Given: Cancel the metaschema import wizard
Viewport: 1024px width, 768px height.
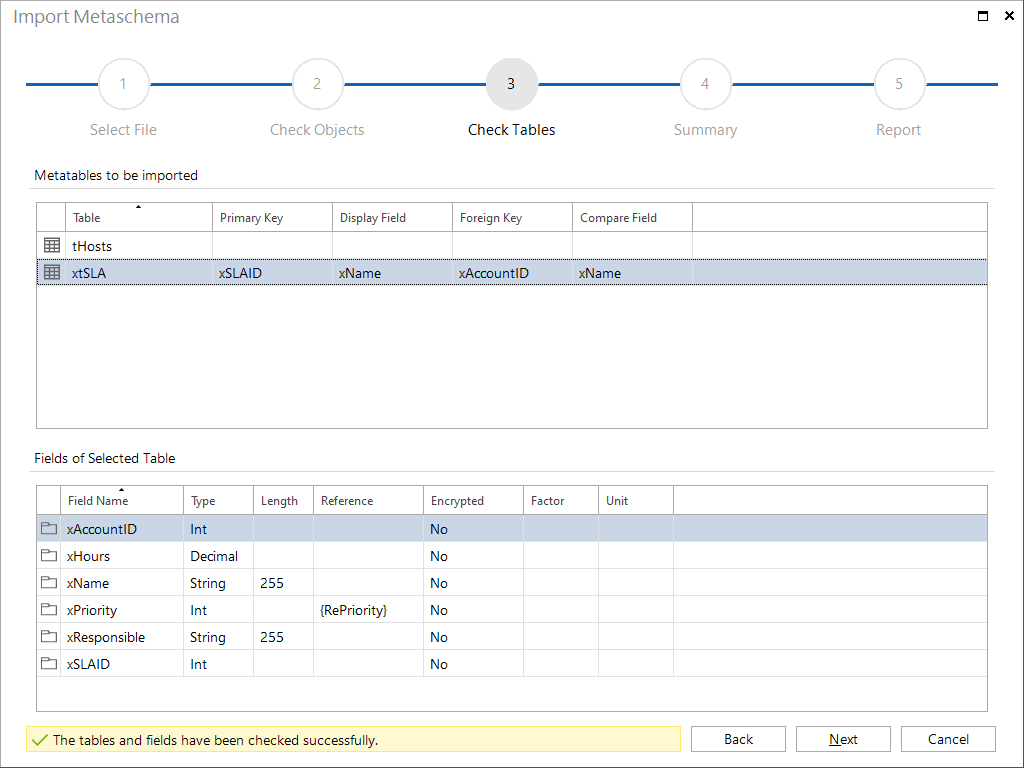Looking at the screenshot, I should [948, 739].
